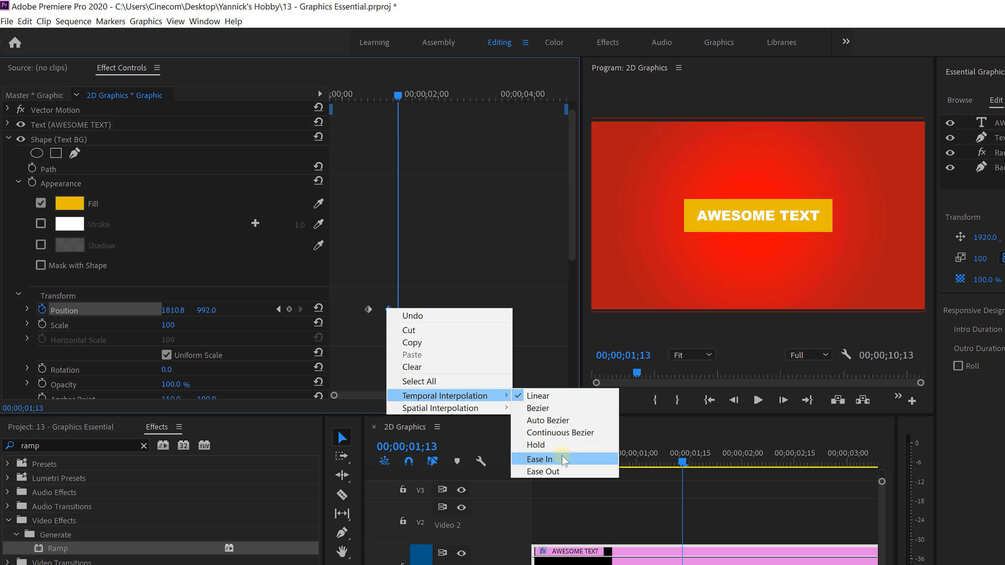Expand the Audio Transitions folder
Viewport: 1005px width, 565px height.
point(8,505)
